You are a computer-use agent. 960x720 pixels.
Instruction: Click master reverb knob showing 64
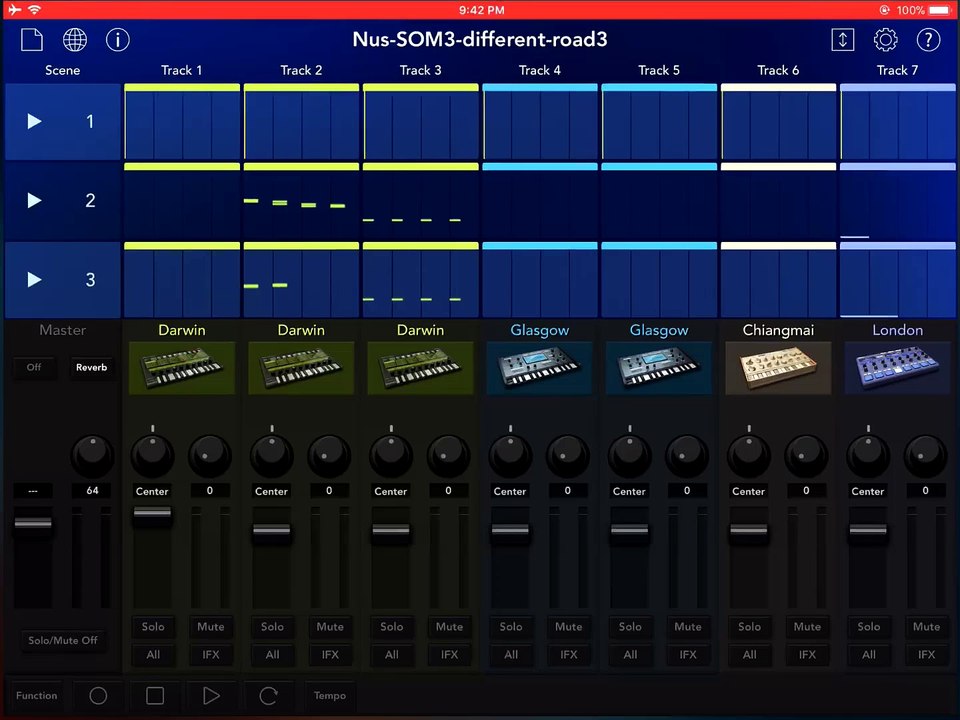click(93, 456)
